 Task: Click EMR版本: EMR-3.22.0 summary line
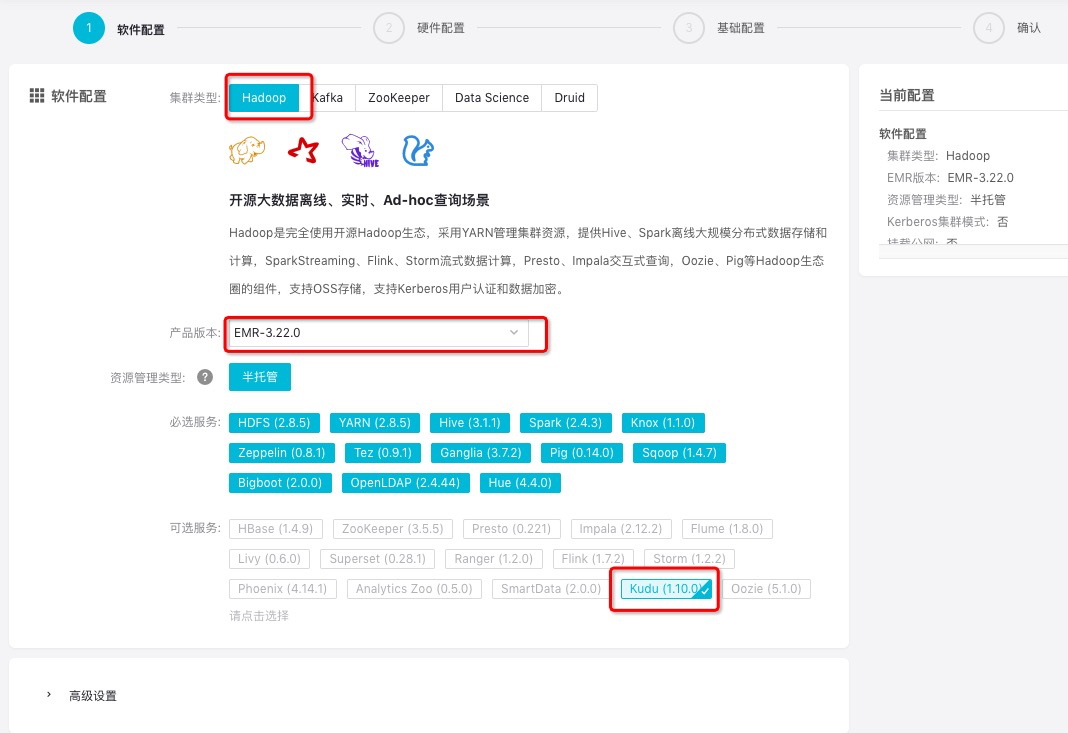(949, 177)
